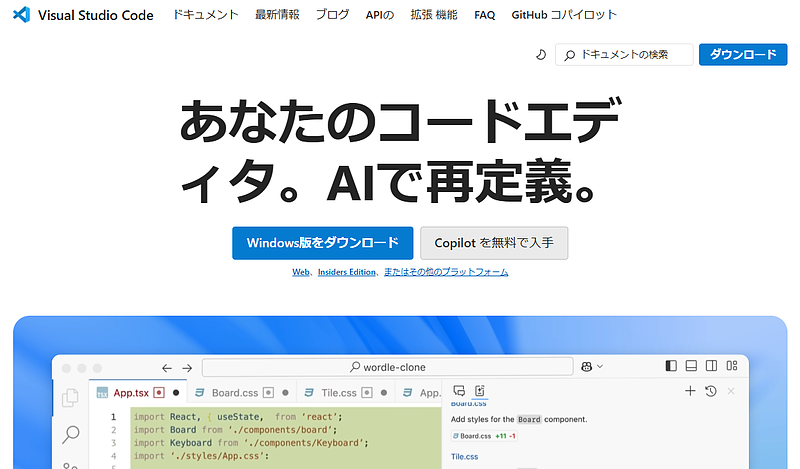Click the plus icon for new chat
This screenshot has width=800, height=469.
tap(690, 391)
